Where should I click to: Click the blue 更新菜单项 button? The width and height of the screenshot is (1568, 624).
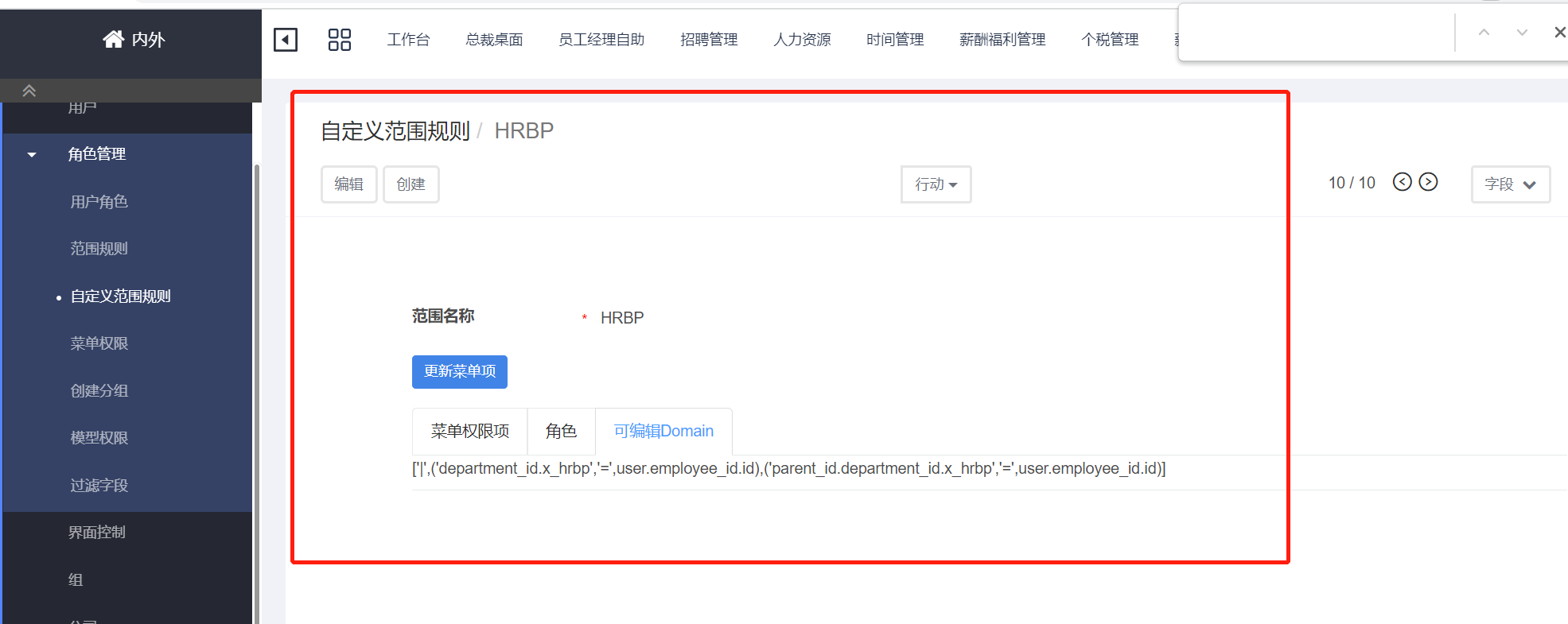[x=459, y=371]
